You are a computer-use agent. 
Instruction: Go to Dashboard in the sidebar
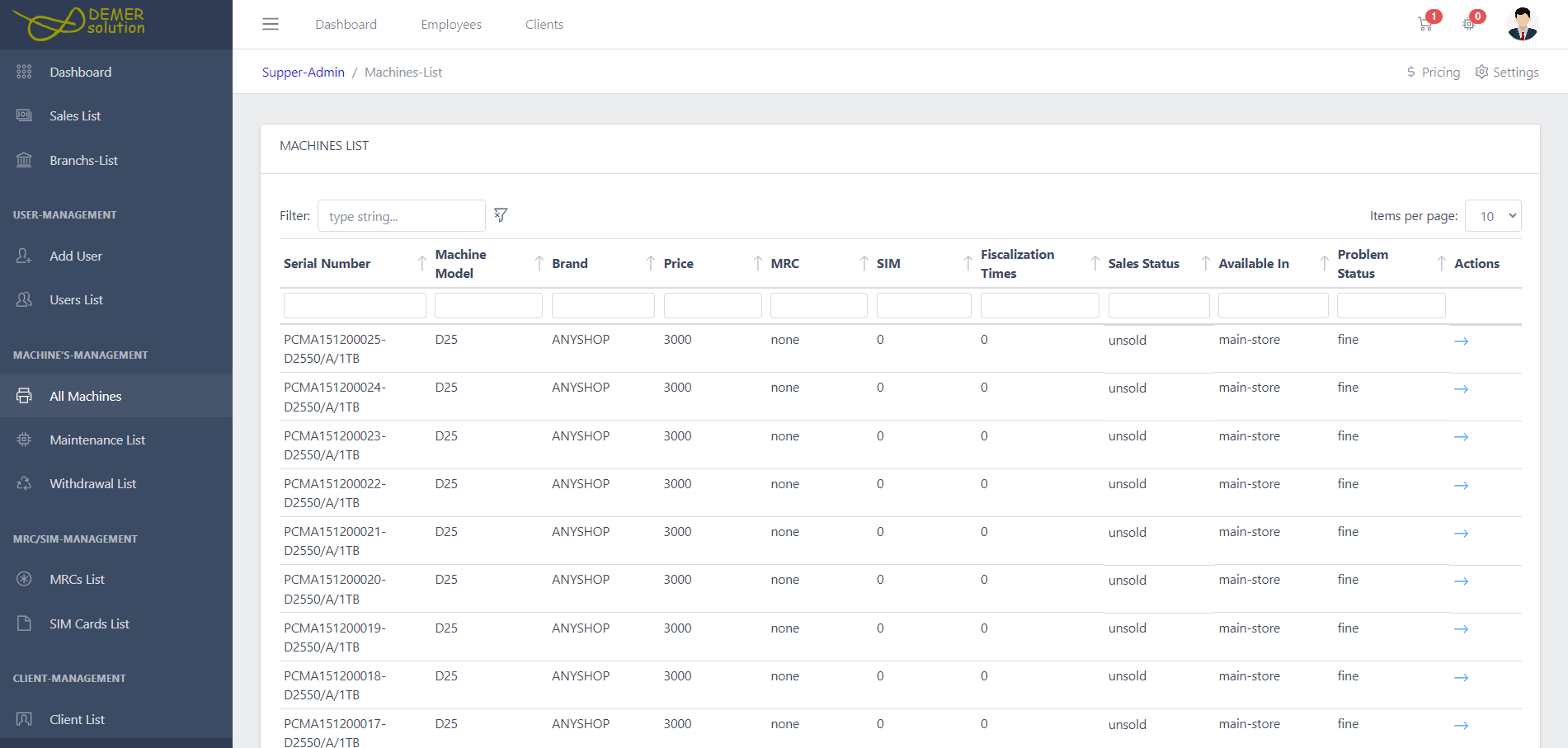[x=116, y=72]
